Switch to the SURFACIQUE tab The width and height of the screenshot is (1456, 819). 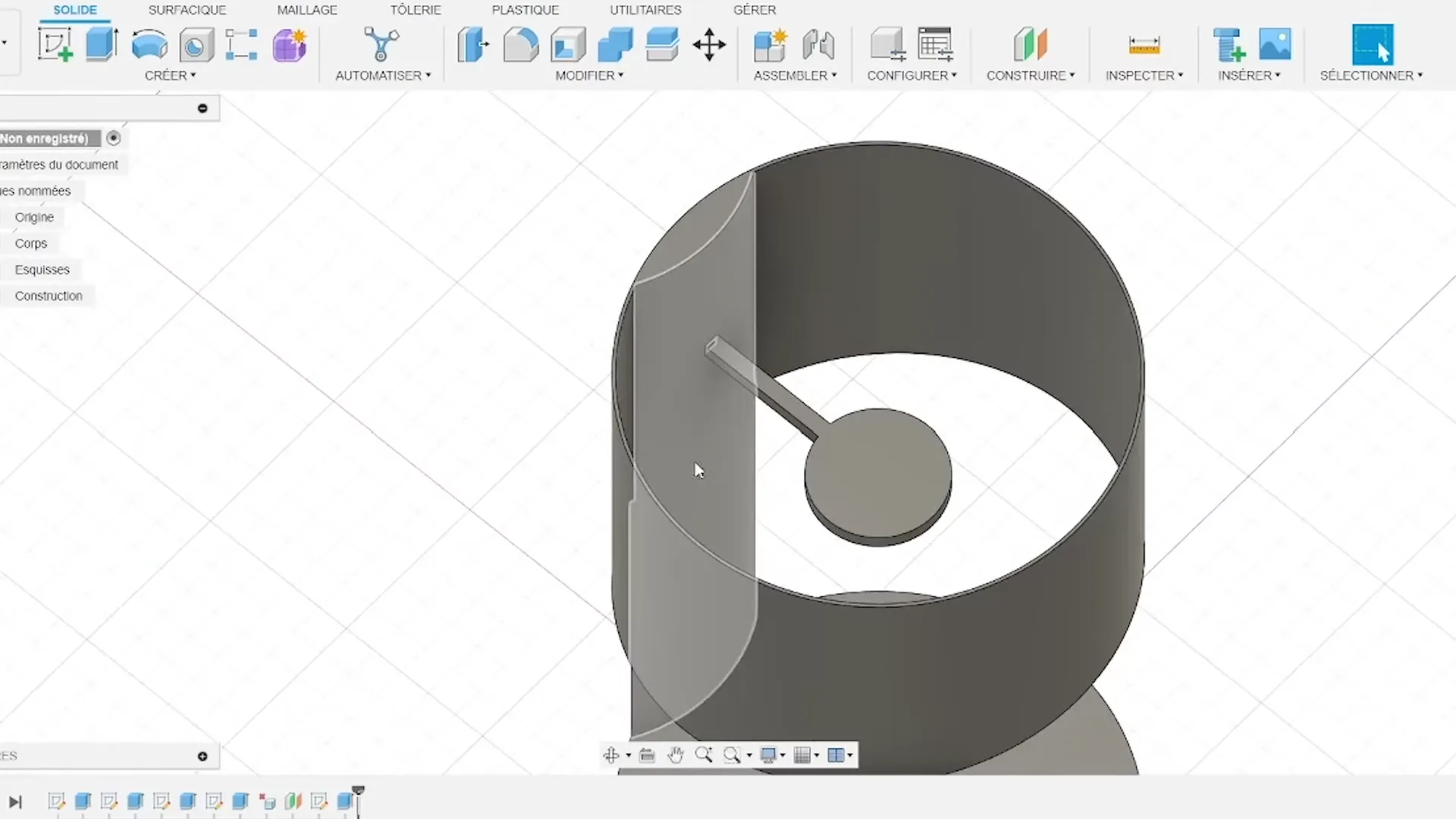coord(187,10)
